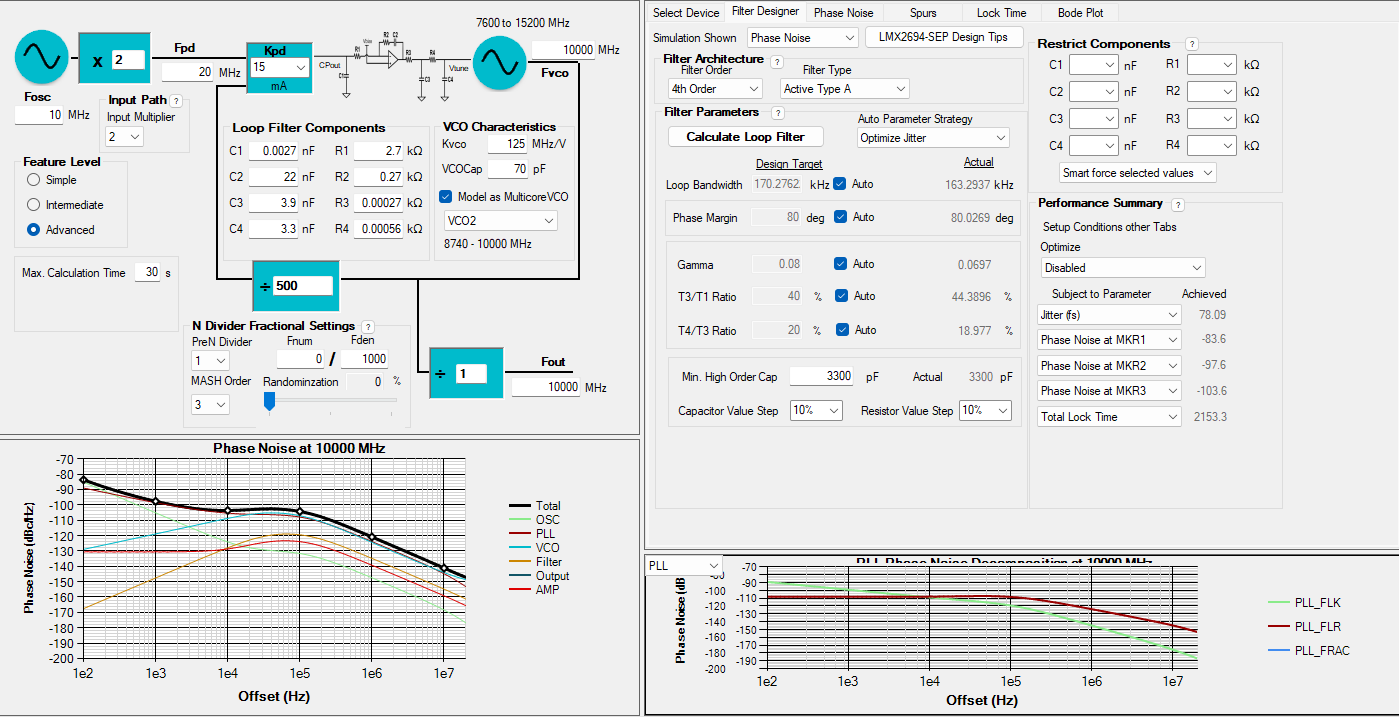The image size is (1399, 718).
Task: Open Capacitor Value Step dropdown
Action: point(816,411)
